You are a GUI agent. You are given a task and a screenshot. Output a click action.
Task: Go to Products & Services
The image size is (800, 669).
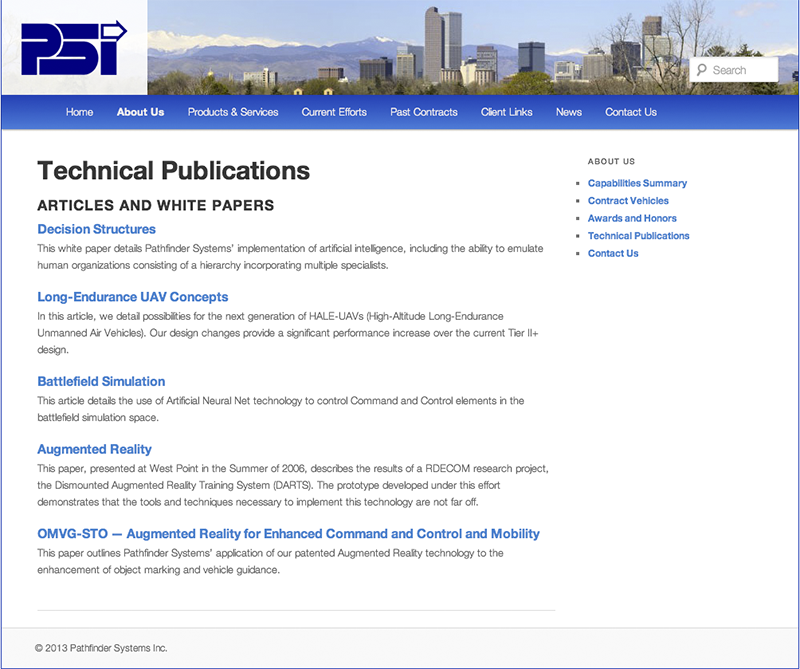233,112
